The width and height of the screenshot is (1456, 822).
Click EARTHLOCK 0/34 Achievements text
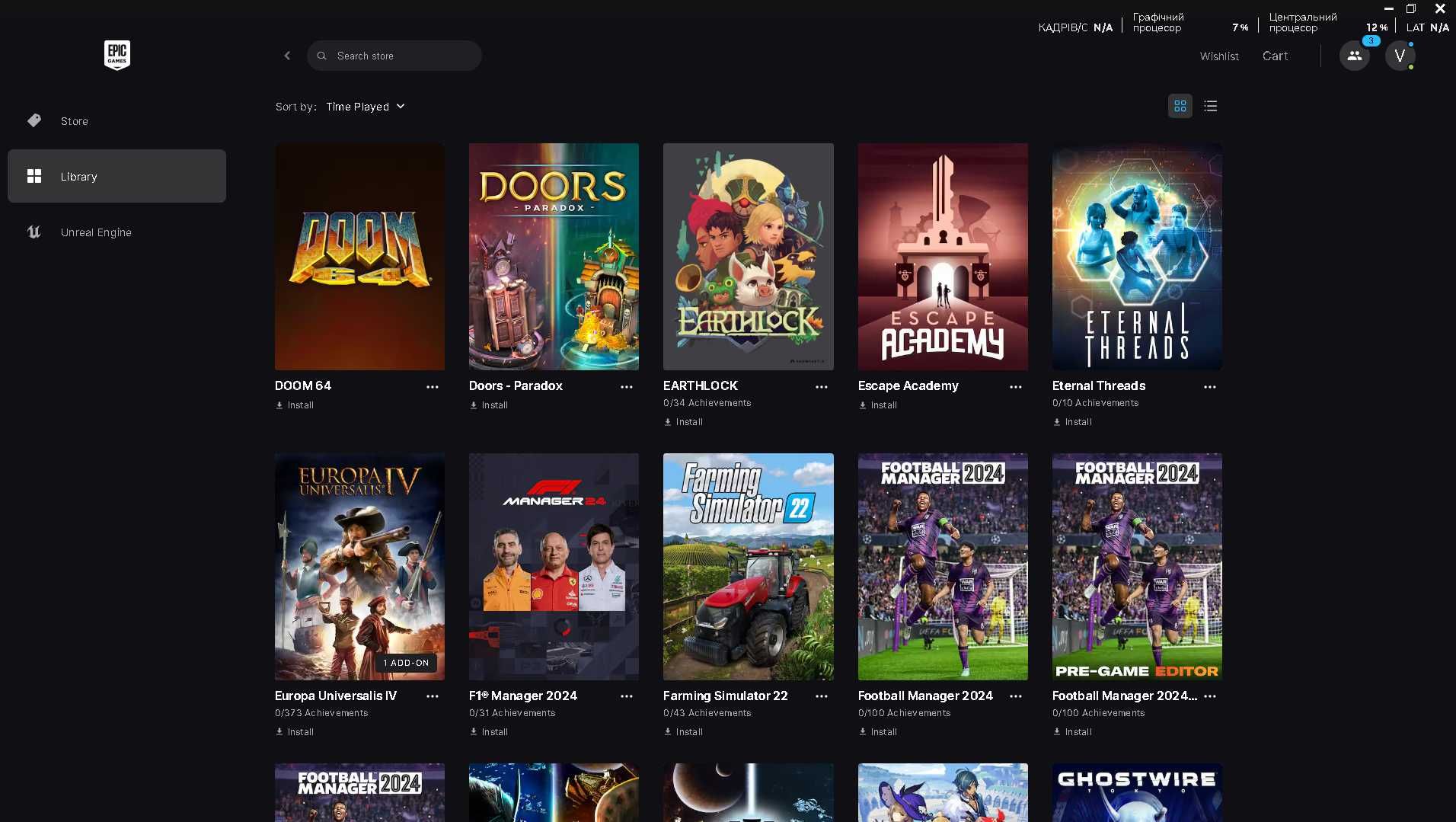[x=707, y=403]
